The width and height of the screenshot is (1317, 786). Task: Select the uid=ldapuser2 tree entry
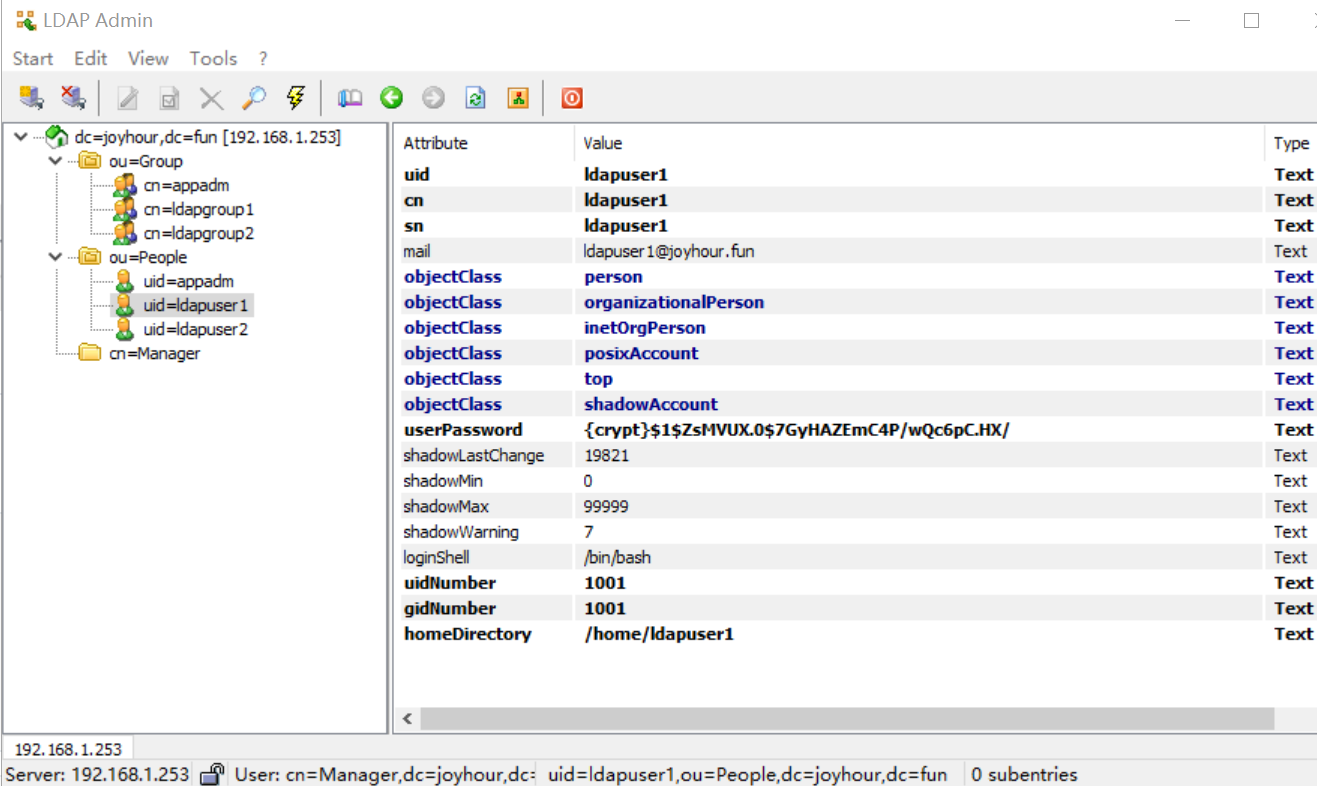click(195, 329)
